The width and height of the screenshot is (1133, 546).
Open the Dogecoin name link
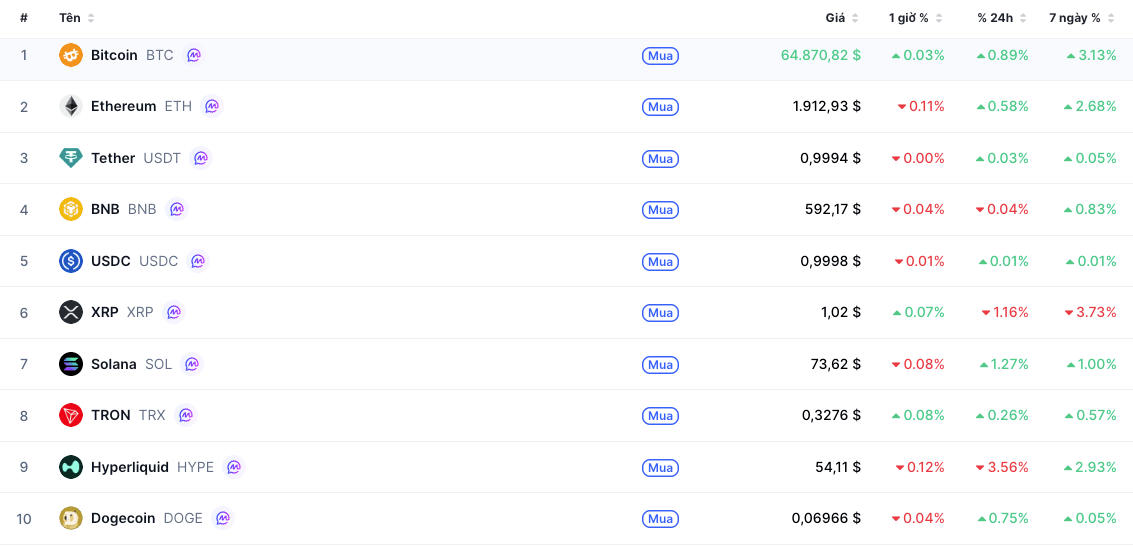[124, 519]
